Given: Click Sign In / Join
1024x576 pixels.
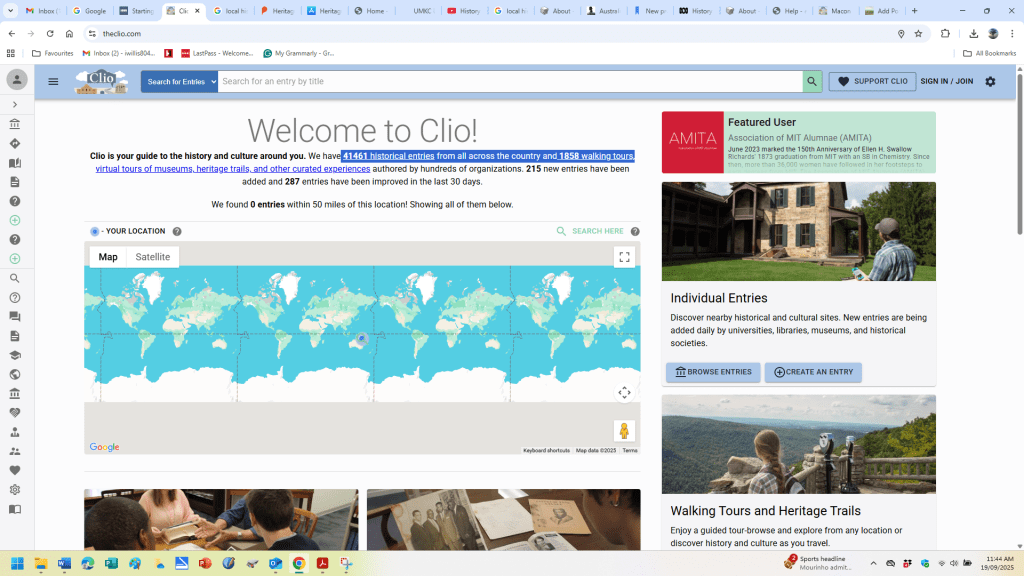Looking at the screenshot, I should point(946,82).
